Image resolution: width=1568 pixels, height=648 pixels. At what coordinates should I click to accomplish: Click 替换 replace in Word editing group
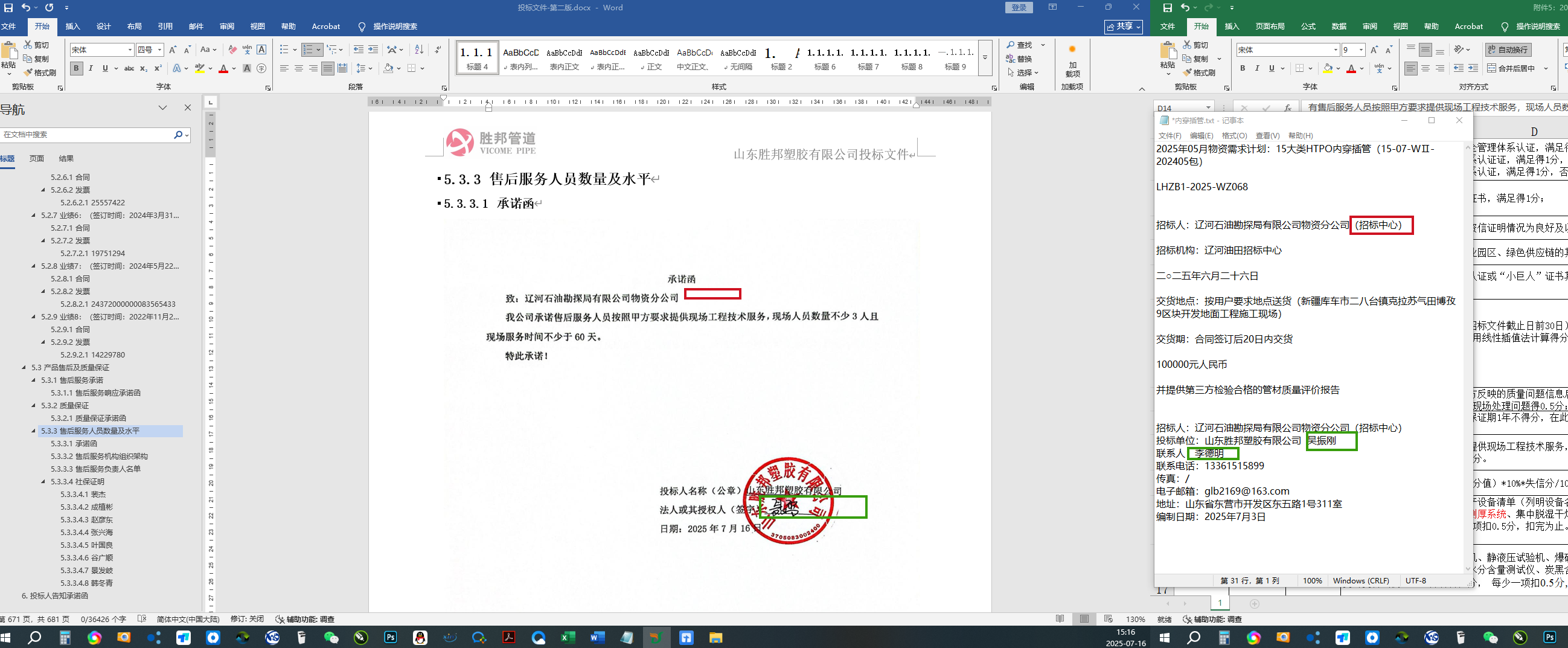coord(1020,59)
